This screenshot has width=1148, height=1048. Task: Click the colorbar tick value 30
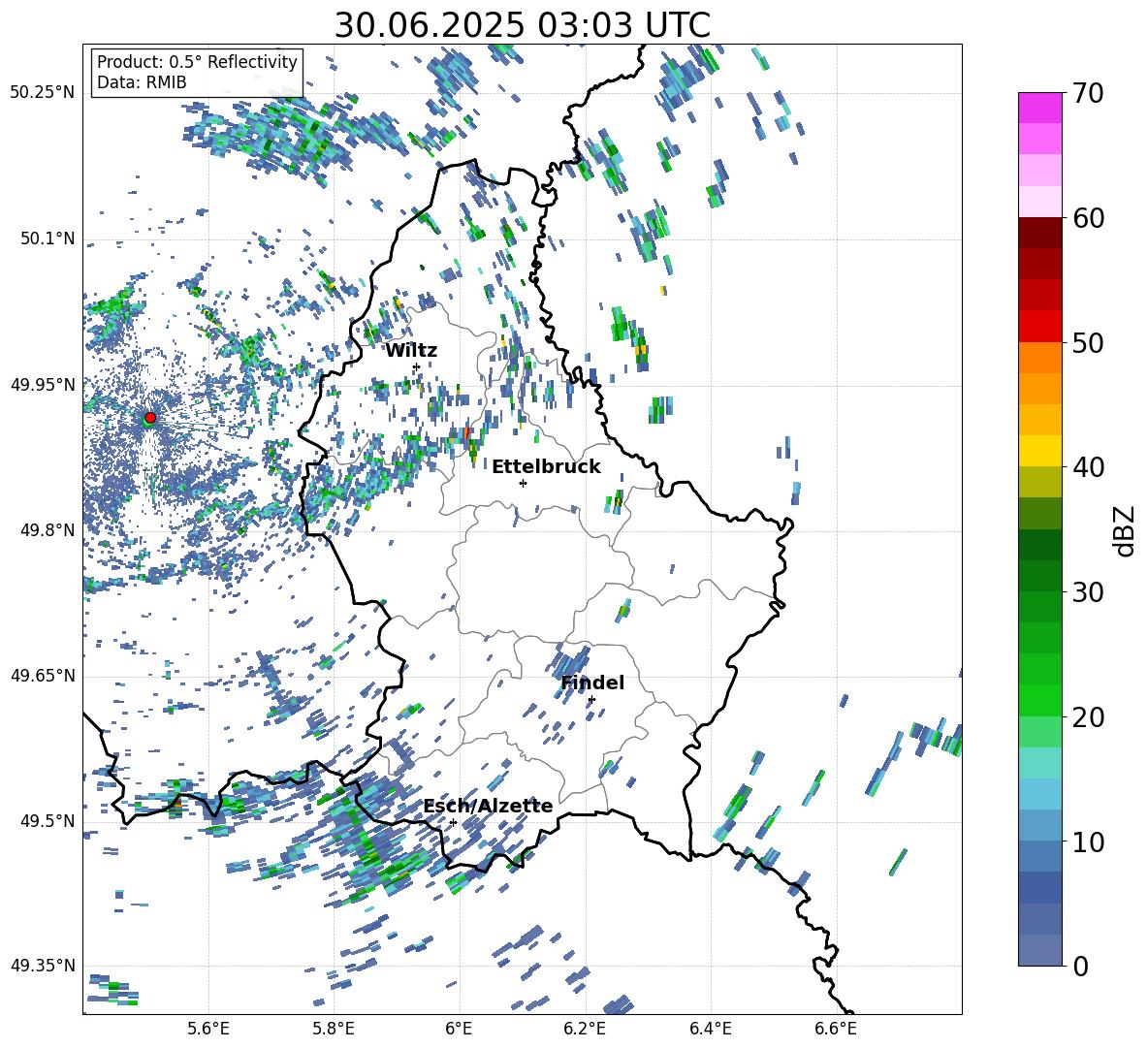click(x=1088, y=592)
